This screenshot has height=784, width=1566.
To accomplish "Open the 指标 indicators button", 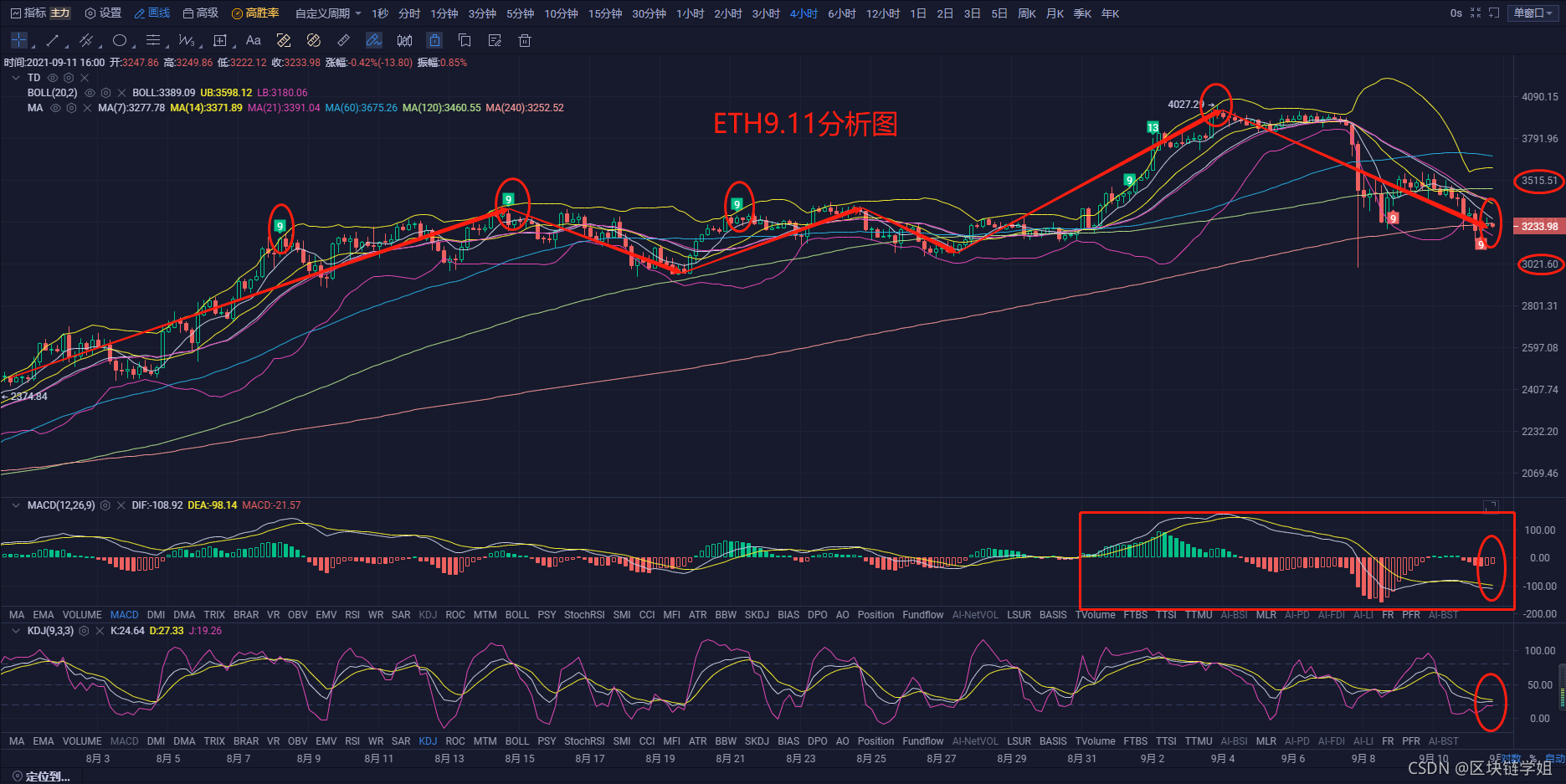I will (28, 13).
